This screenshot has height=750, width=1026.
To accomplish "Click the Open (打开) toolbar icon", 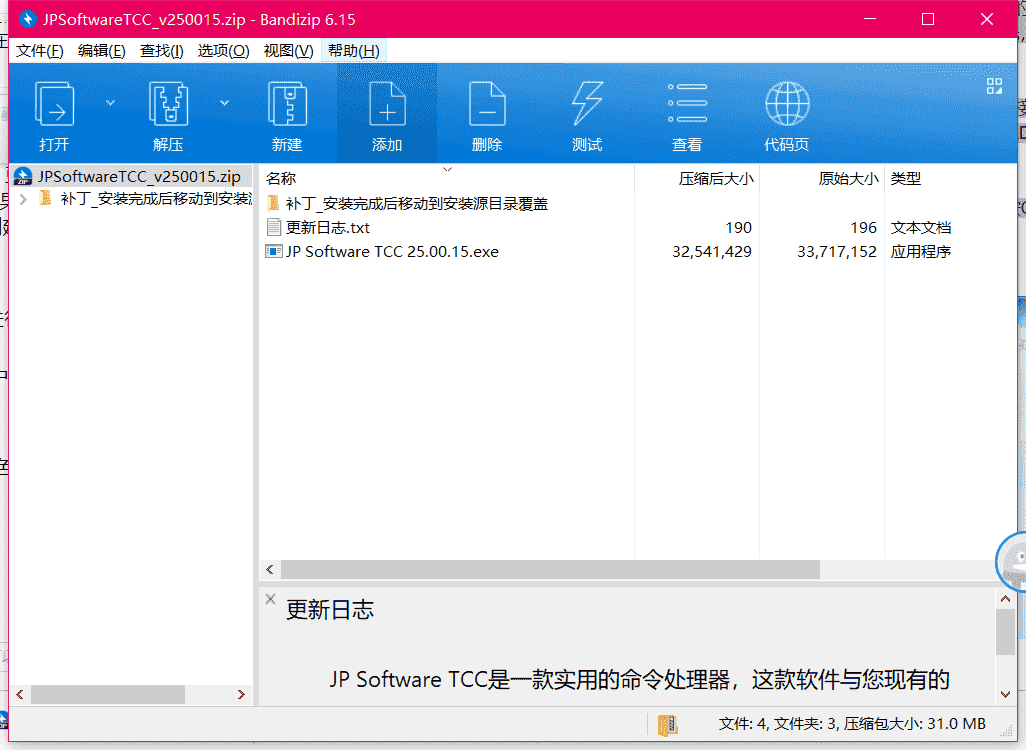I will pyautogui.click(x=54, y=103).
